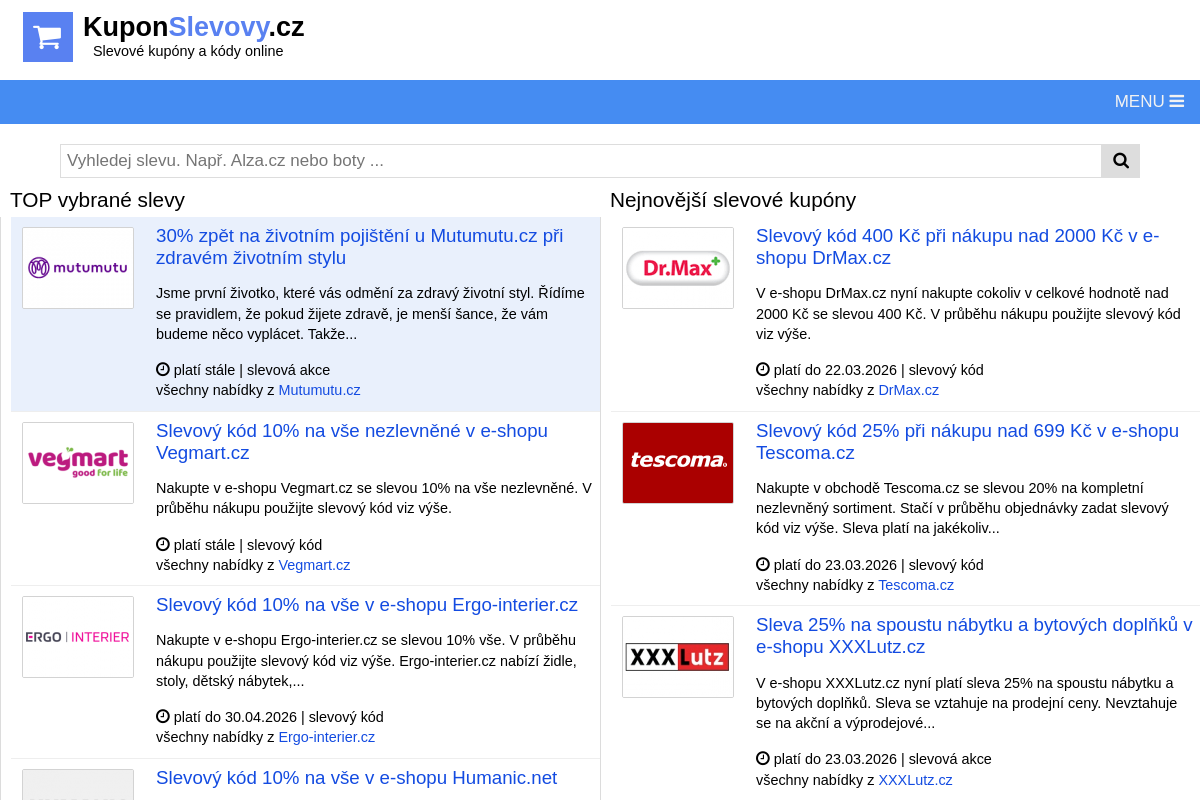Click the magnifying glass search button
This screenshot has height=800, width=1200.
pyautogui.click(x=1120, y=161)
